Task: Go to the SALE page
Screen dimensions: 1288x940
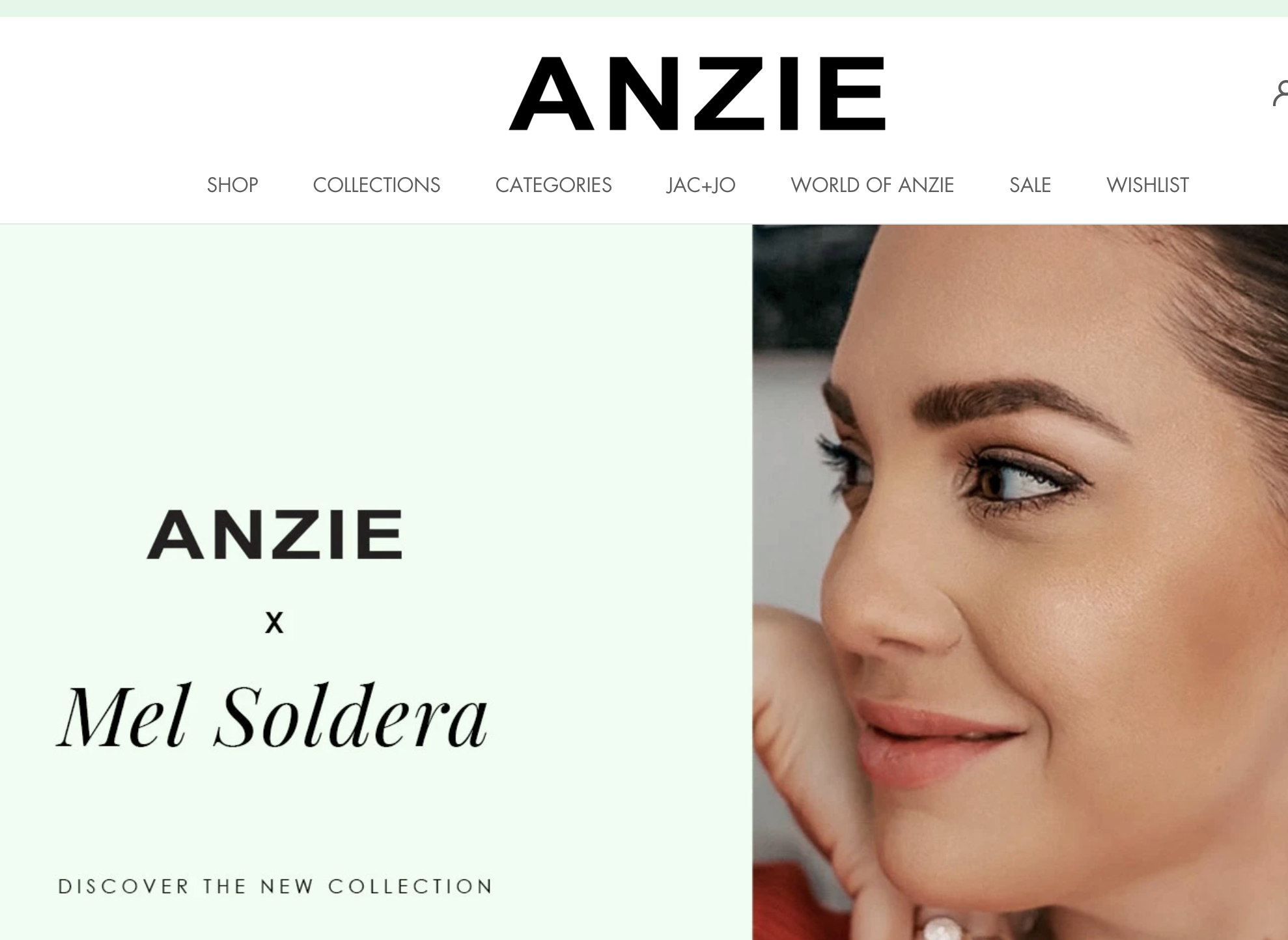Action: click(1030, 185)
